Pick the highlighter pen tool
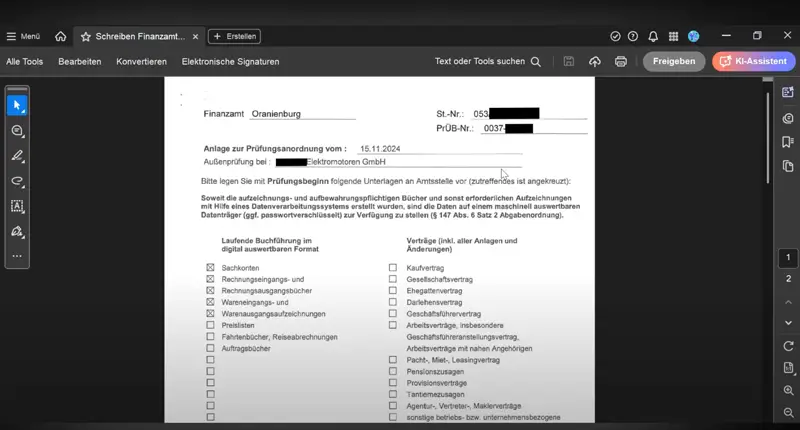Screen dimensions: 800x430 click(17, 156)
